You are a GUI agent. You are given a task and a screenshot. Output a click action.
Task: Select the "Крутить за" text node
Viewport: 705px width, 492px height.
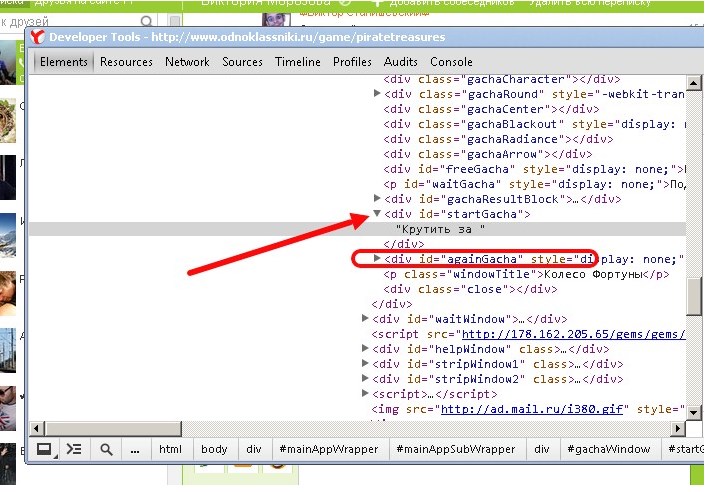pyautogui.click(x=440, y=229)
